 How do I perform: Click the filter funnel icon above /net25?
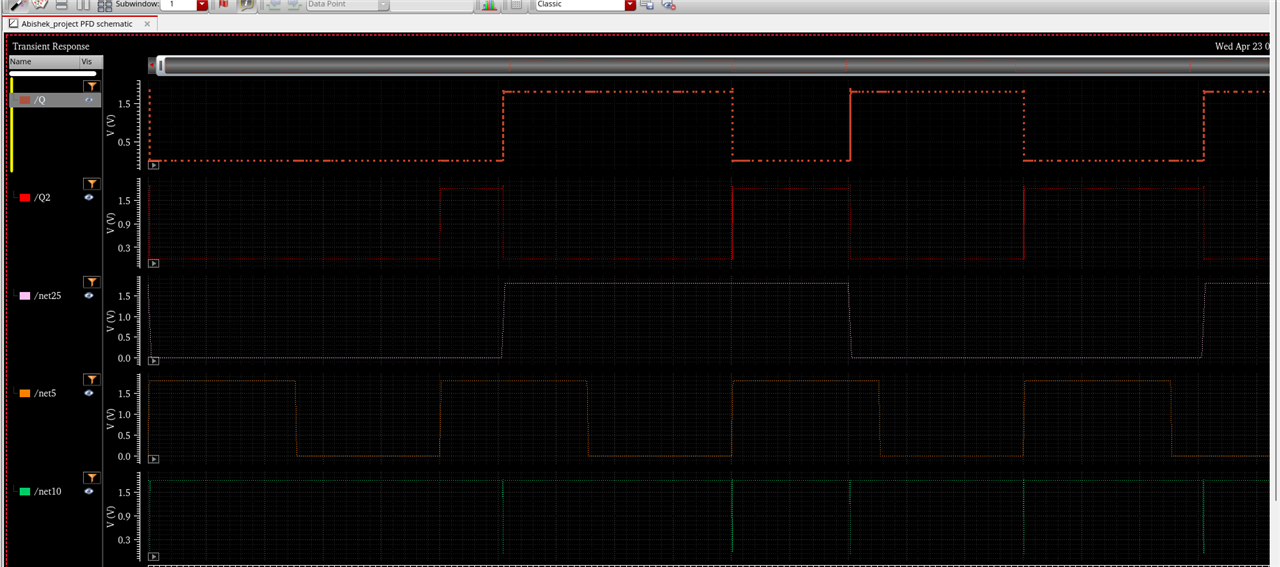pyautogui.click(x=91, y=283)
